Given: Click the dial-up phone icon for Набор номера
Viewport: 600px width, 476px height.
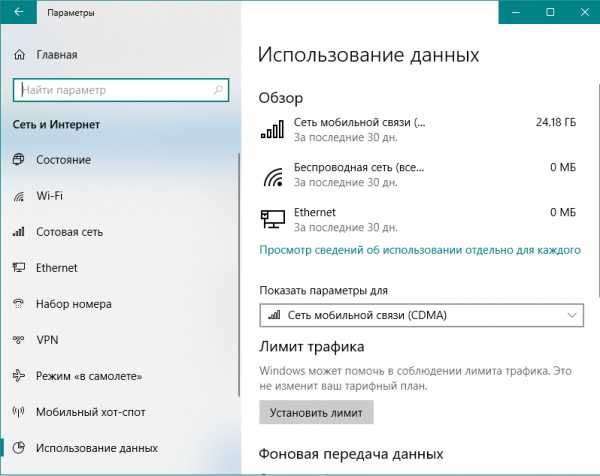Looking at the screenshot, I should [x=18, y=303].
